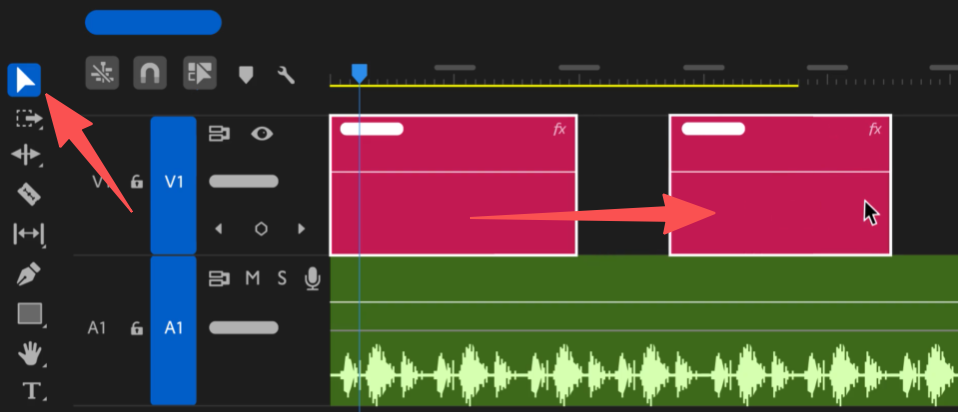Select the first pink video clip

pos(453,185)
